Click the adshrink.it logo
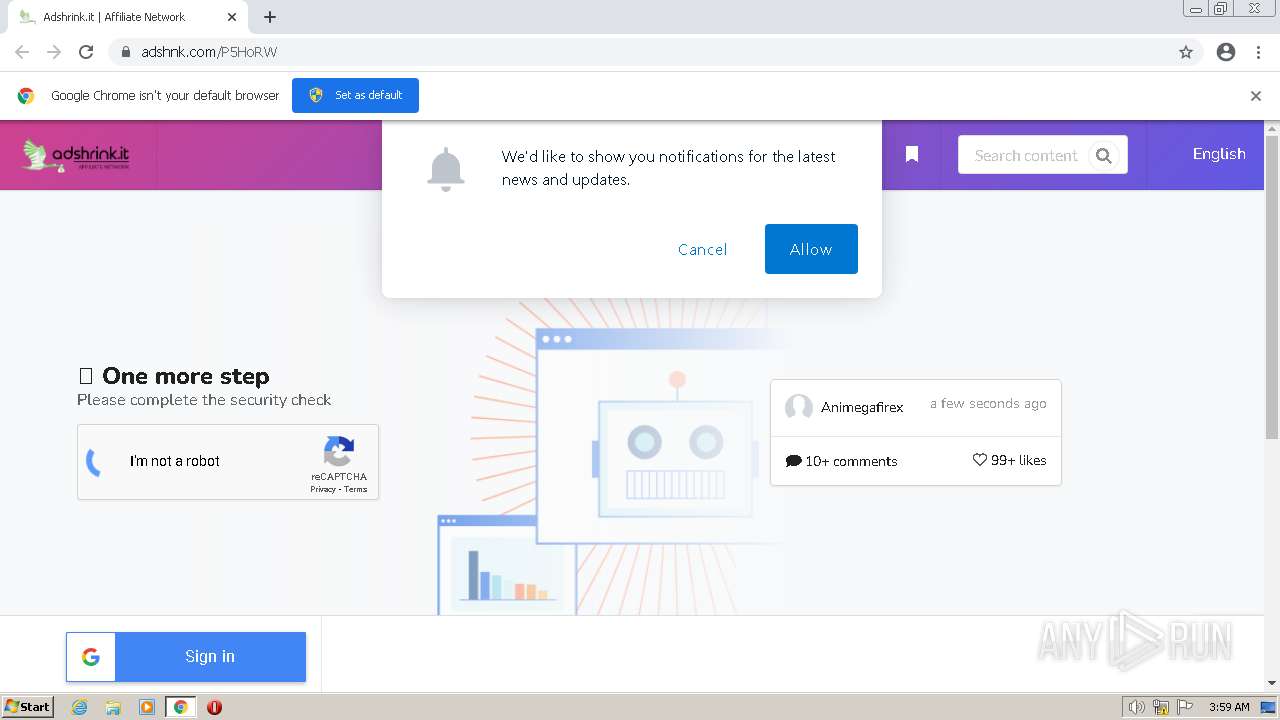Screen dimensions: 1280x720 coord(76,155)
